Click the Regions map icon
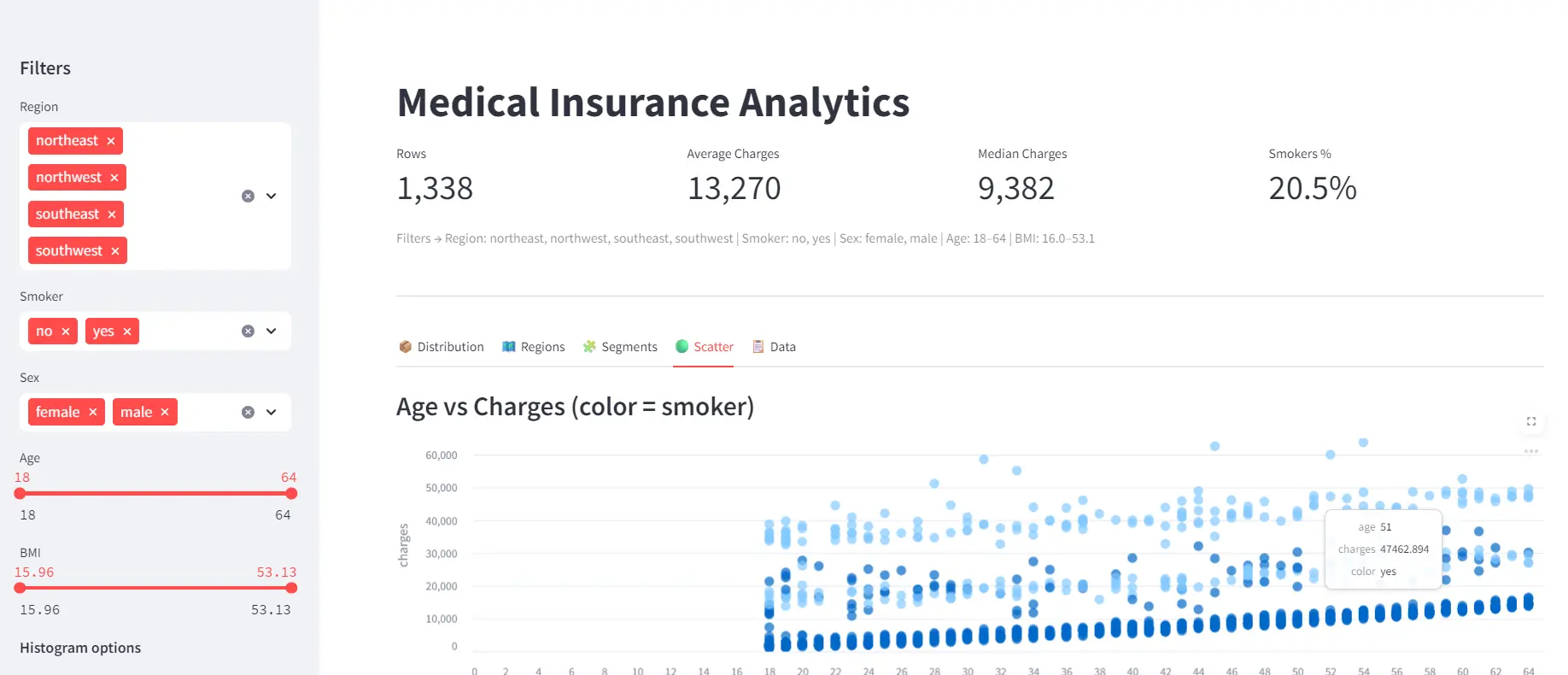 coord(508,346)
